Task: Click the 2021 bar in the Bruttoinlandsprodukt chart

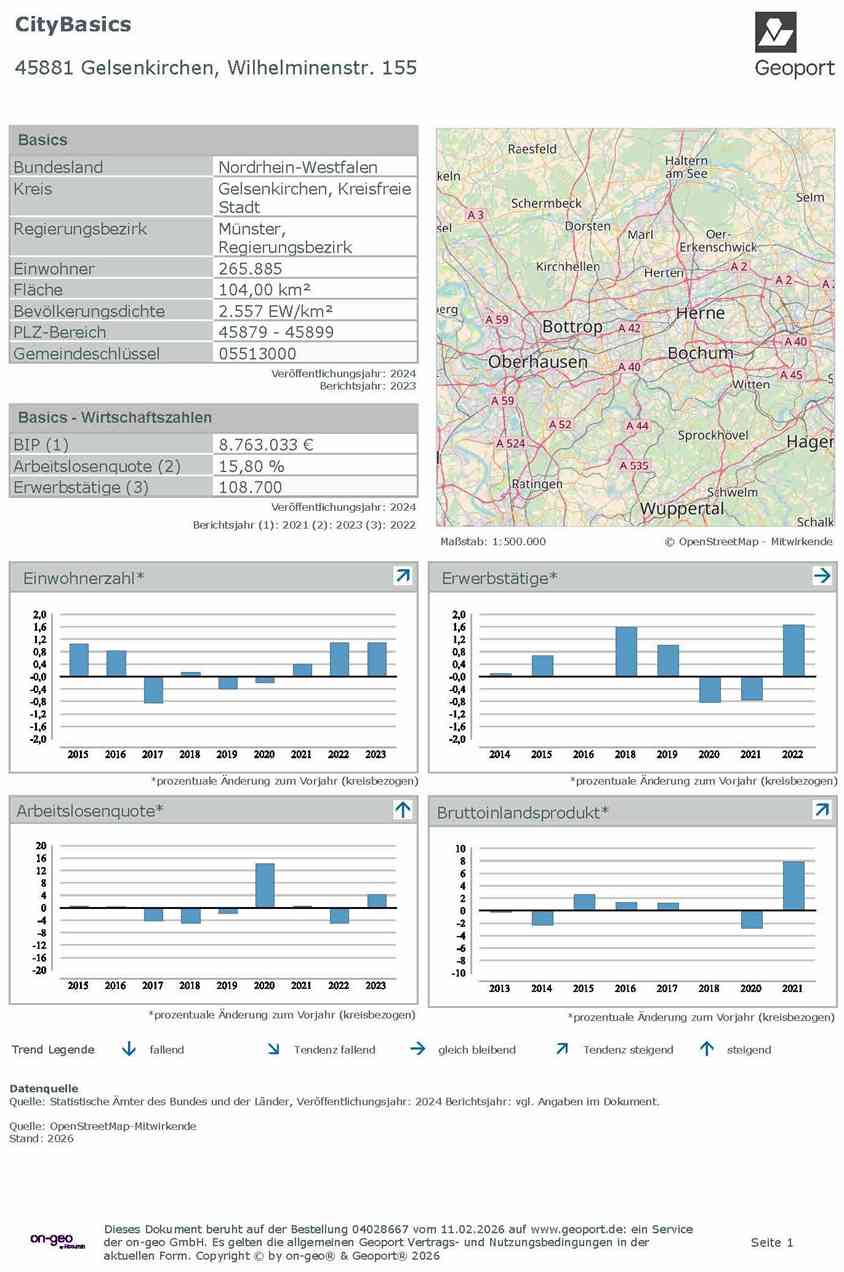Action: click(x=793, y=885)
